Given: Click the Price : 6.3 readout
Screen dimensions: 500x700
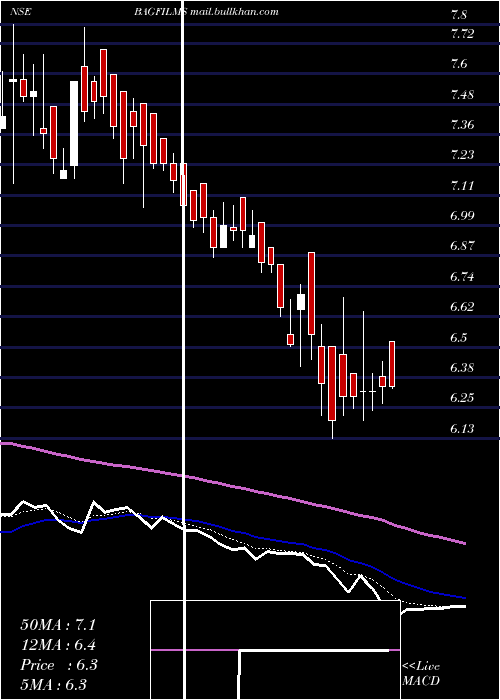Looking at the screenshot, I should (59, 665).
